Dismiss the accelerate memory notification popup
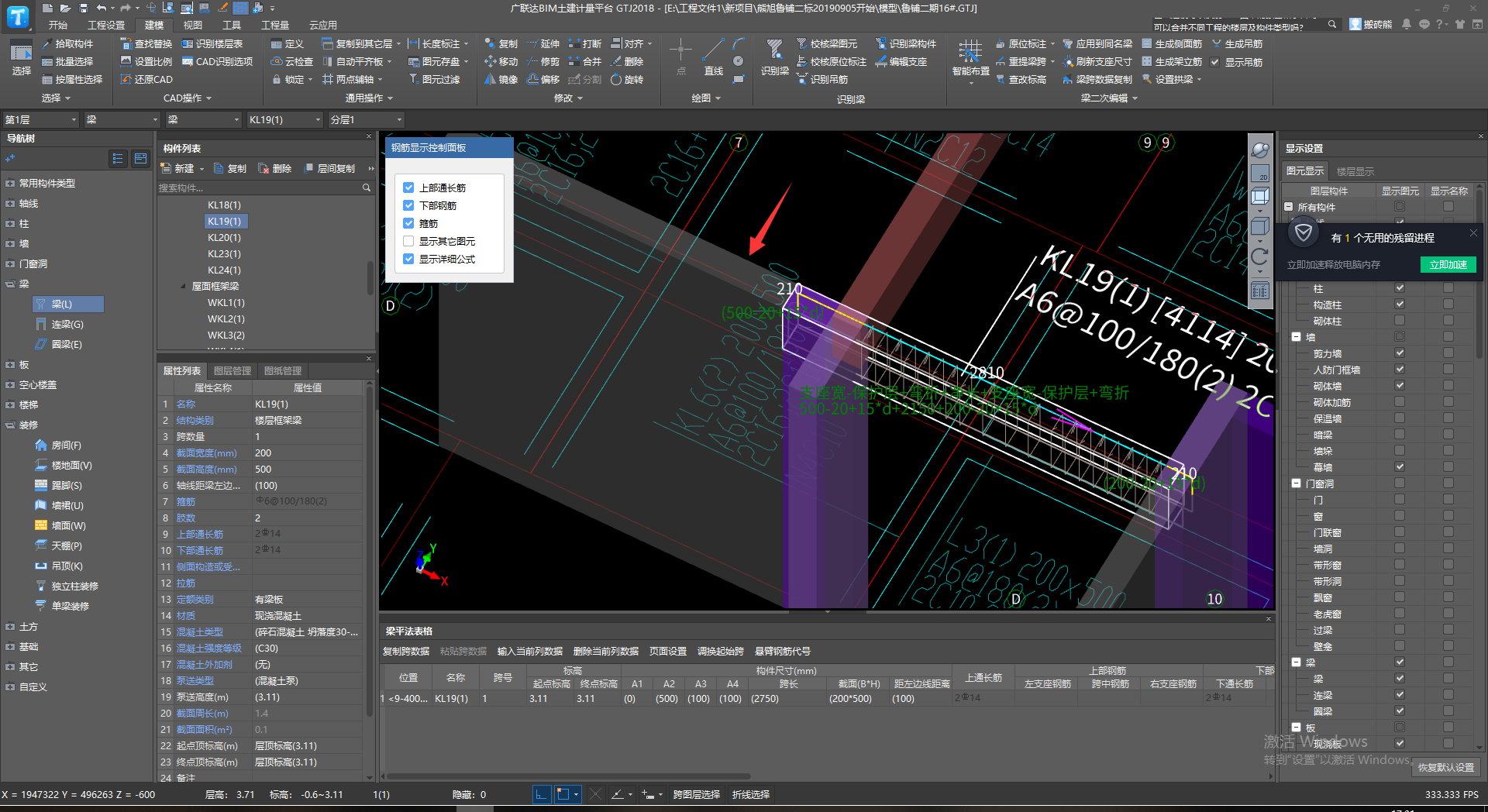Image resolution: width=1488 pixels, height=812 pixels. (1473, 232)
